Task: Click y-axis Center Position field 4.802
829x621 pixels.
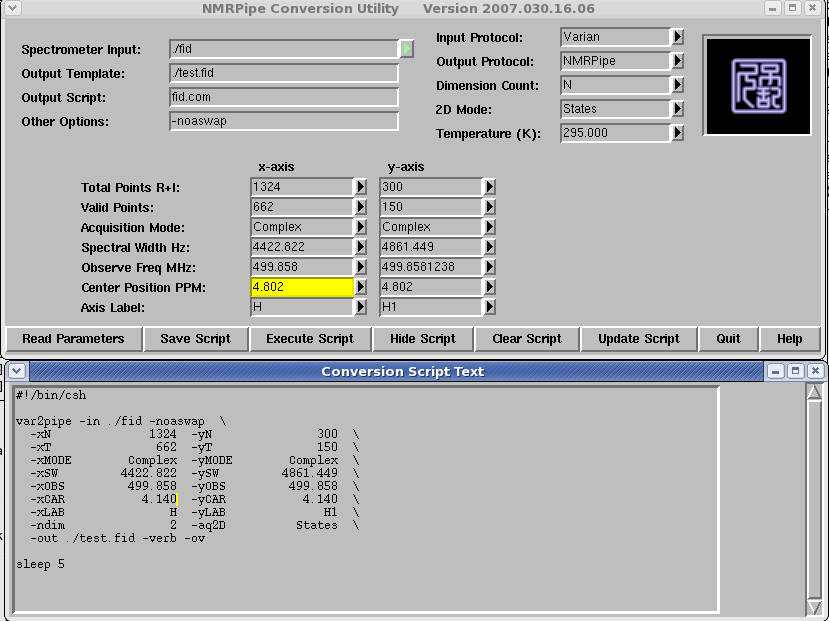Action: pos(431,287)
